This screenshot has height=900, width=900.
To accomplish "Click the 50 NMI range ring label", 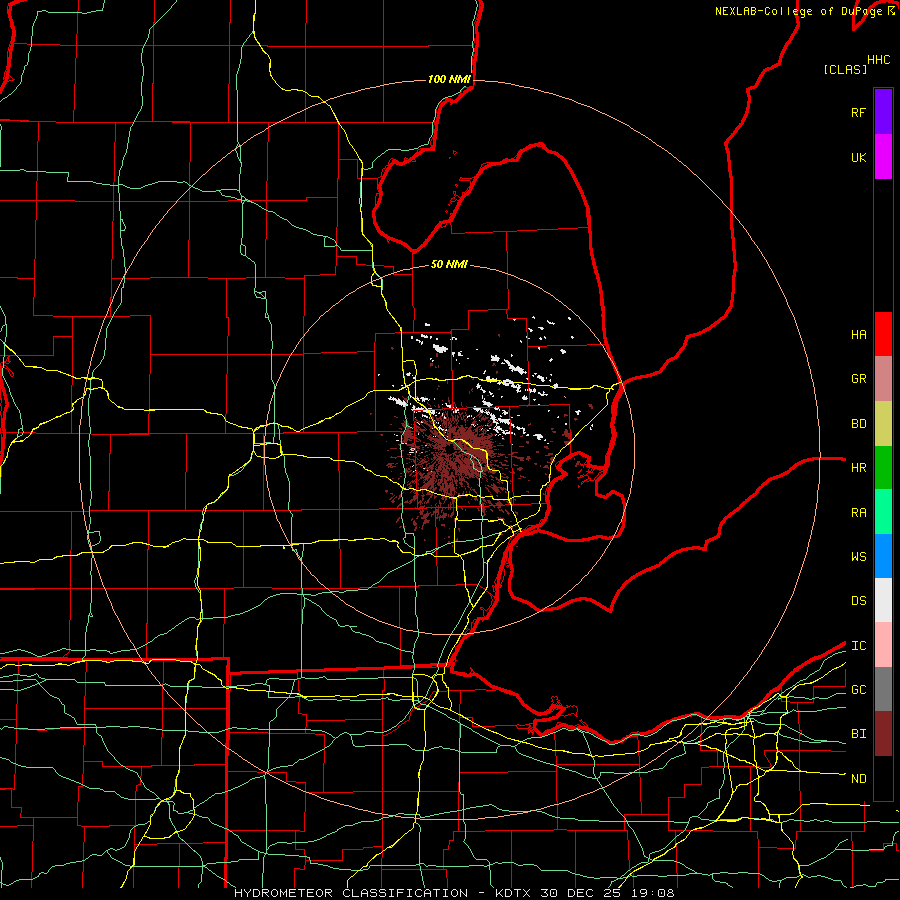I will (449, 264).
